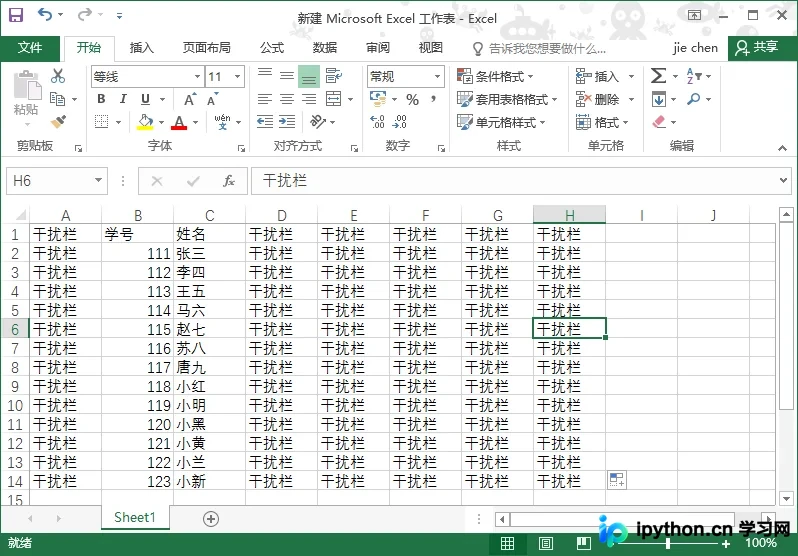The width and height of the screenshot is (798, 556).
Task: Switch to the 公式 Formulas tab
Action: (272, 48)
